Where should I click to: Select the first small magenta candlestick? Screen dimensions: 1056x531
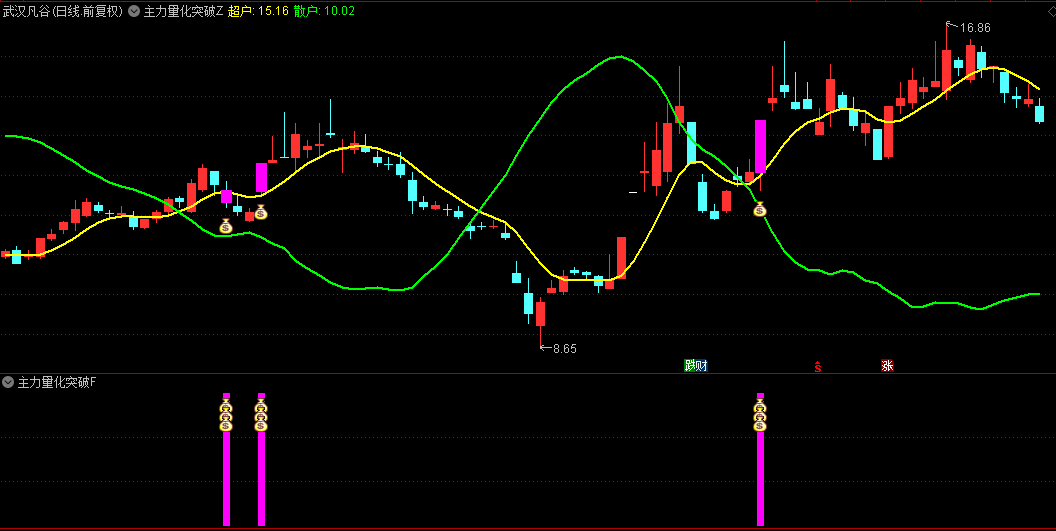coord(226,196)
